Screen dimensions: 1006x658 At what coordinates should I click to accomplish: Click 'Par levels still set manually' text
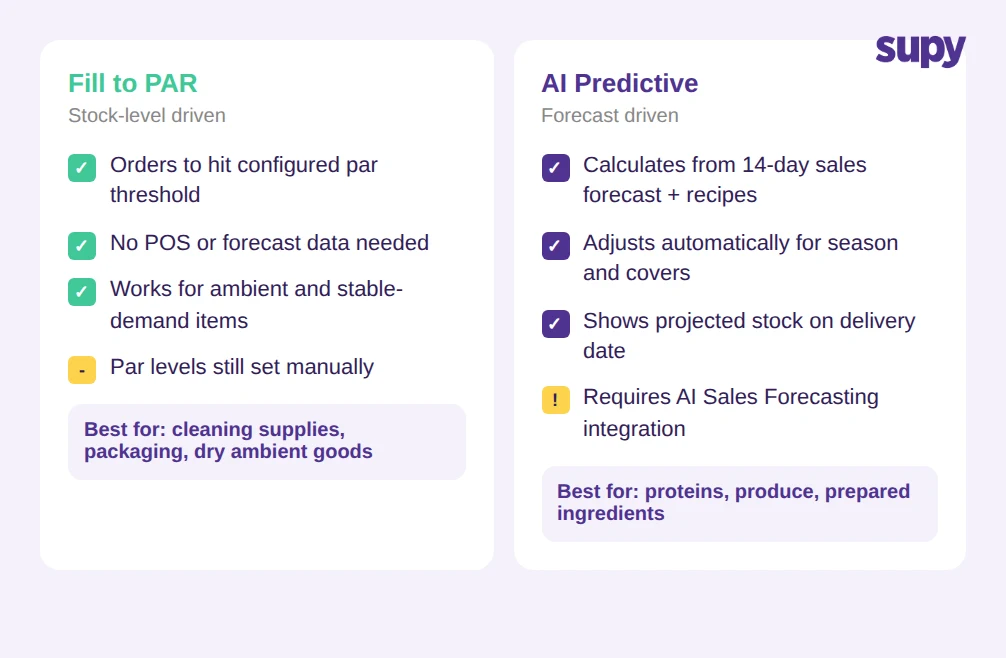click(x=242, y=367)
